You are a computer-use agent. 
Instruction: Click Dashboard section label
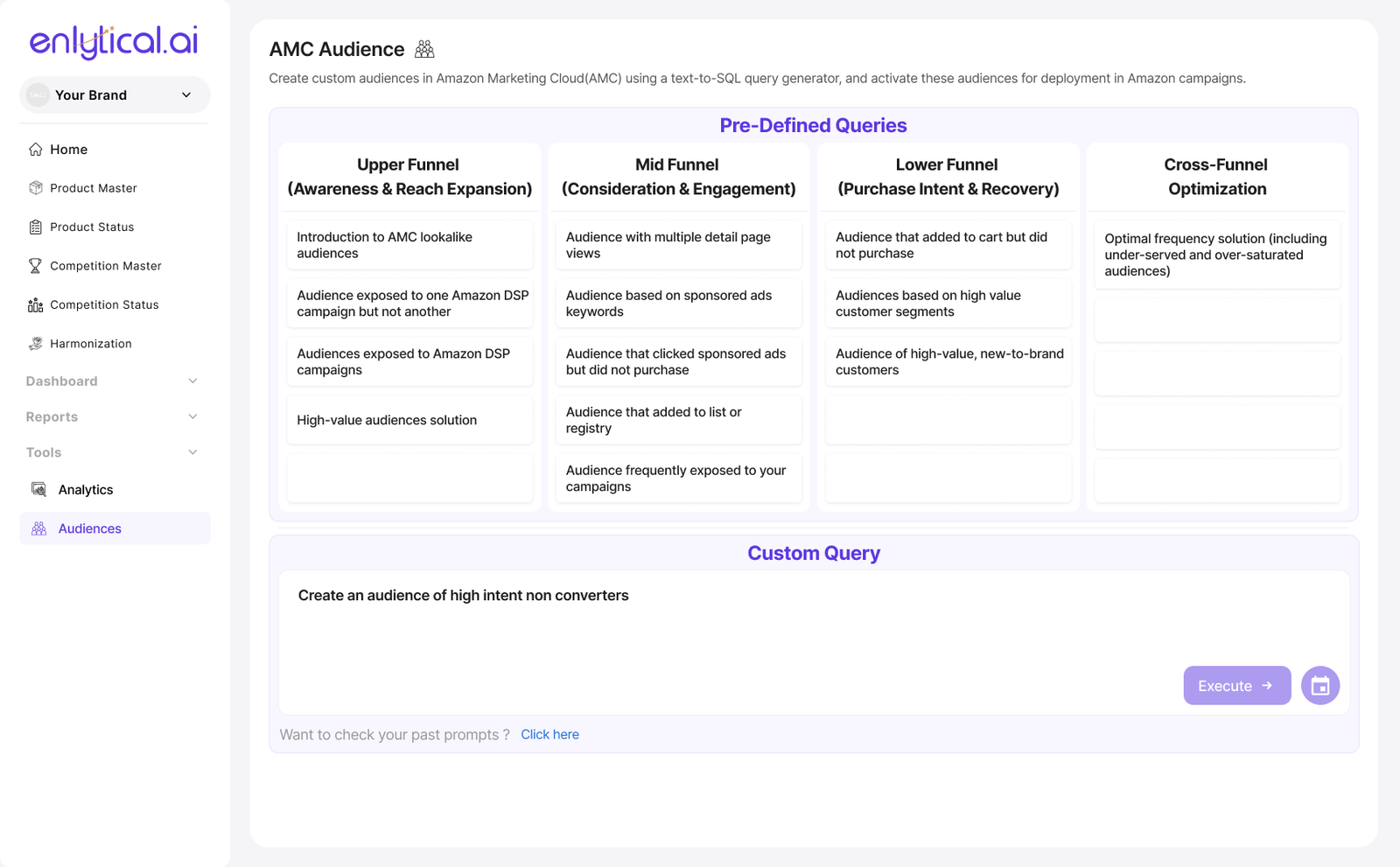[x=61, y=381]
